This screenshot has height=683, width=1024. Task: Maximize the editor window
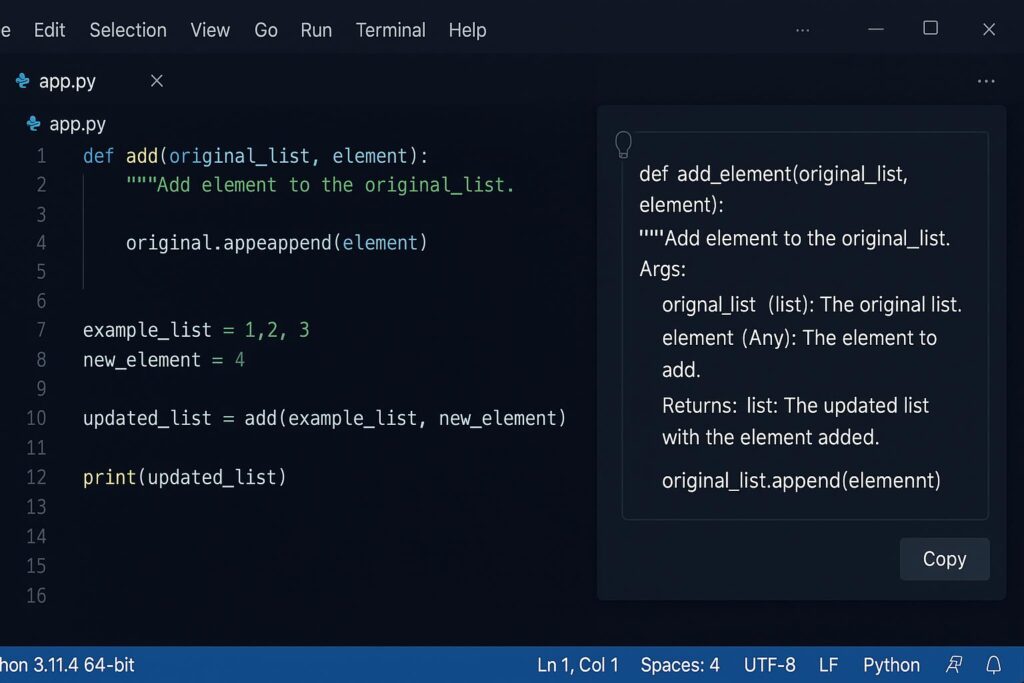point(931,28)
